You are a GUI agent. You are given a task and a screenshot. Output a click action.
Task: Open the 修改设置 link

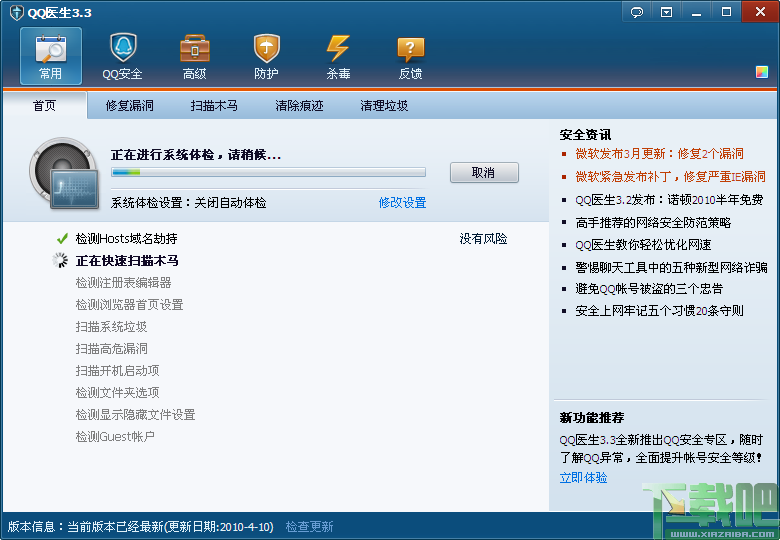click(x=402, y=202)
